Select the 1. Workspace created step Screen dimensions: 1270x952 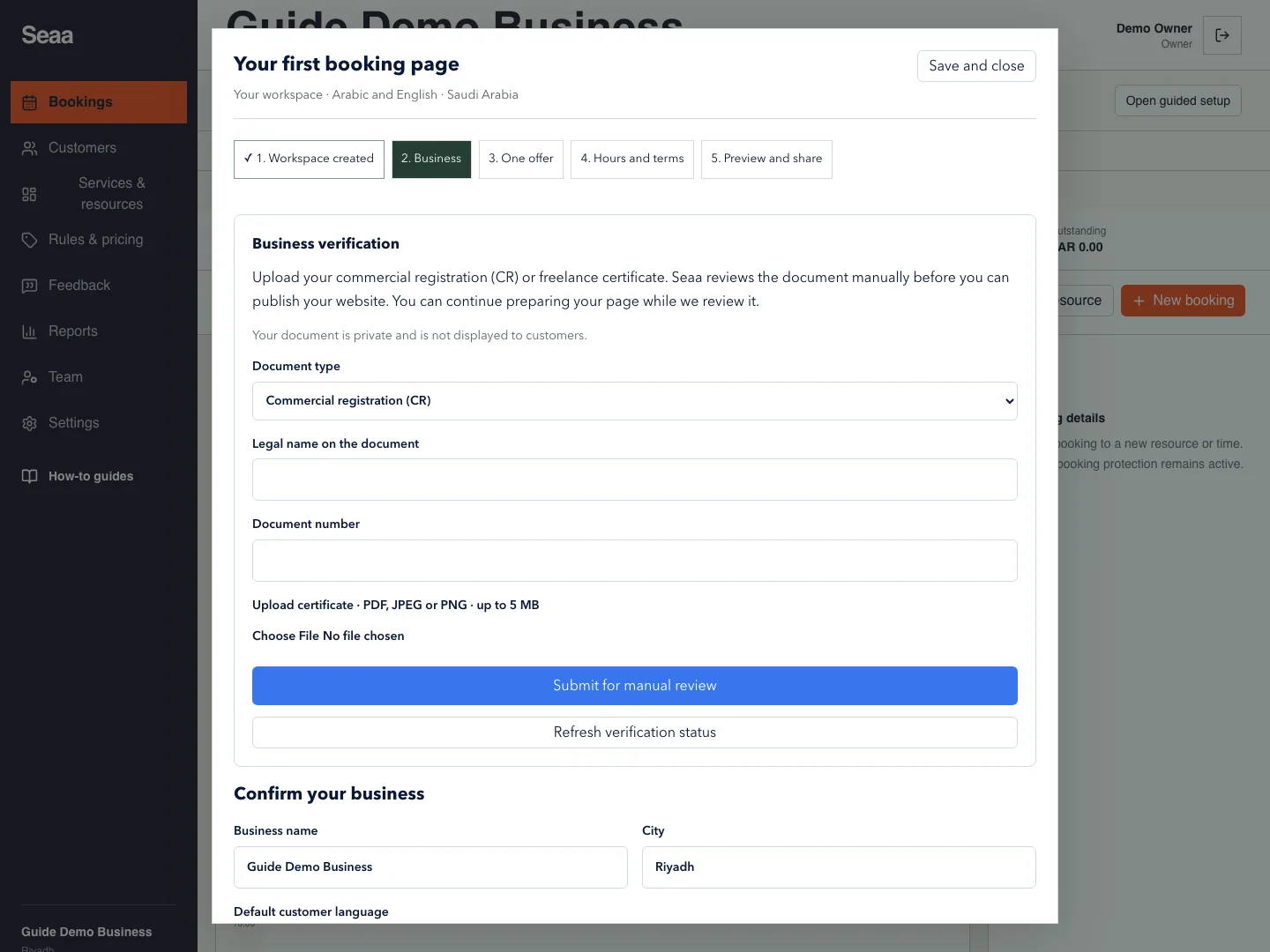point(309,159)
